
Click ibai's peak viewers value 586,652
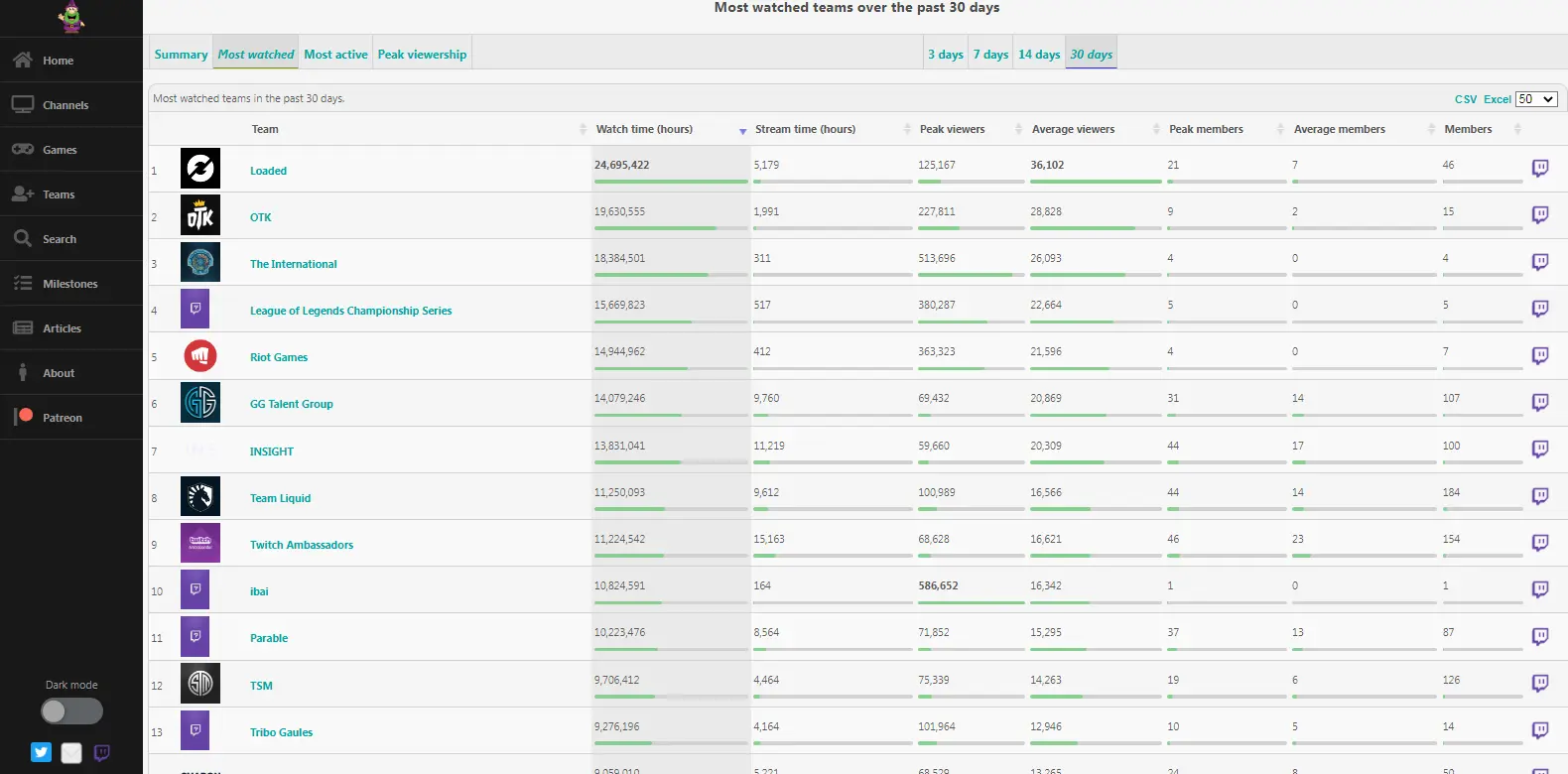point(938,585)
